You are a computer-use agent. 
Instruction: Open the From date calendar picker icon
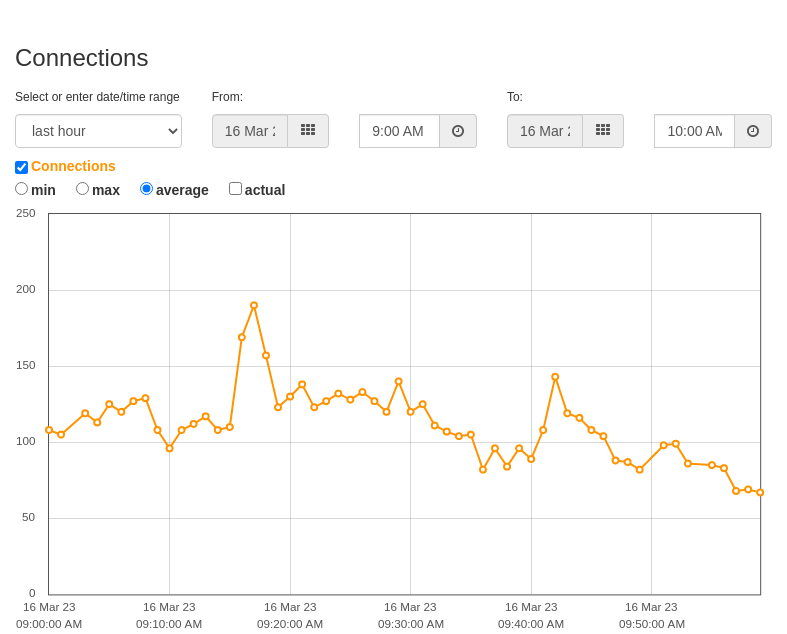pos(308,131)
